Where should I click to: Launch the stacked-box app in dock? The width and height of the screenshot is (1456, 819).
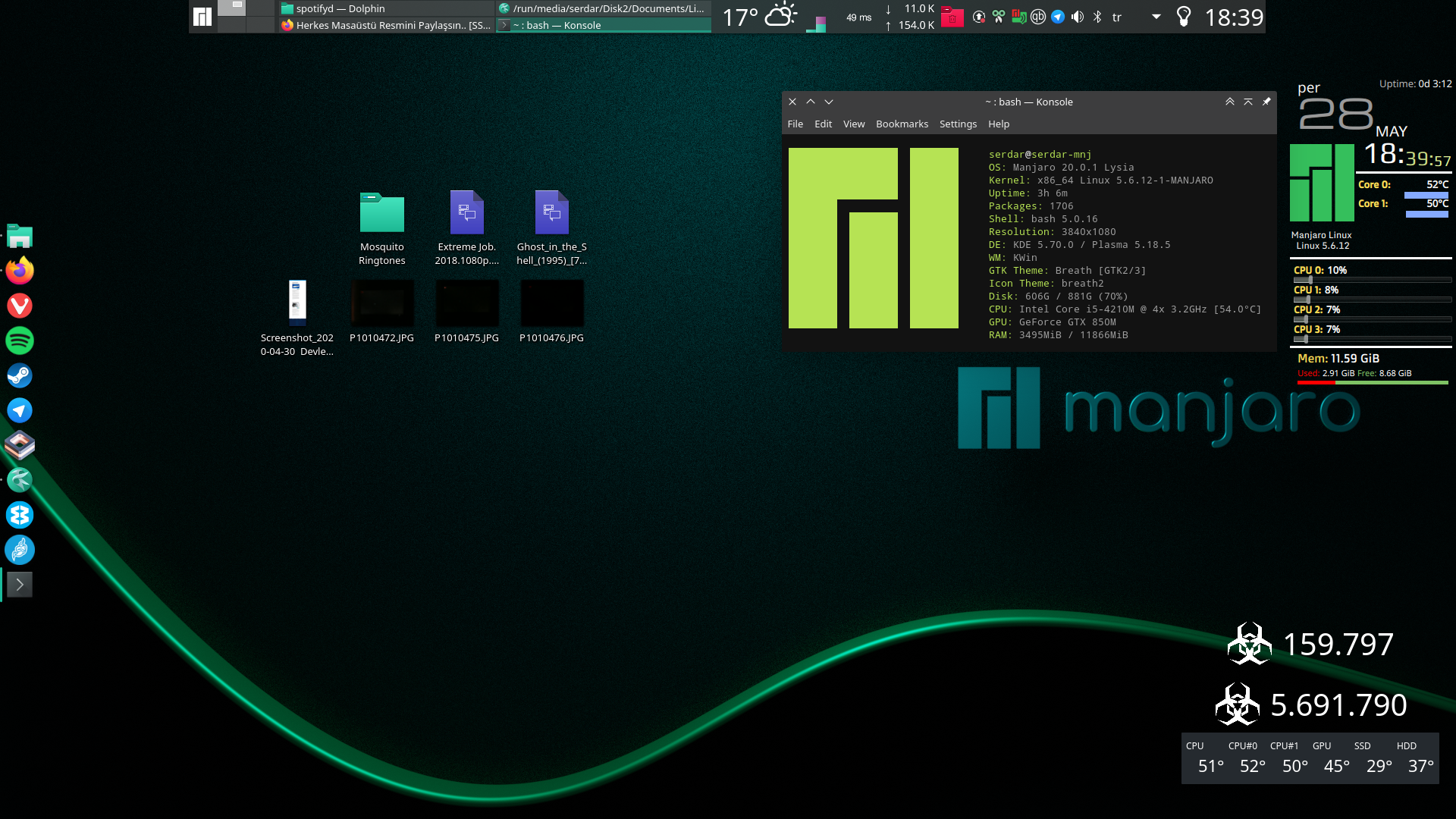tap(20, 445)
